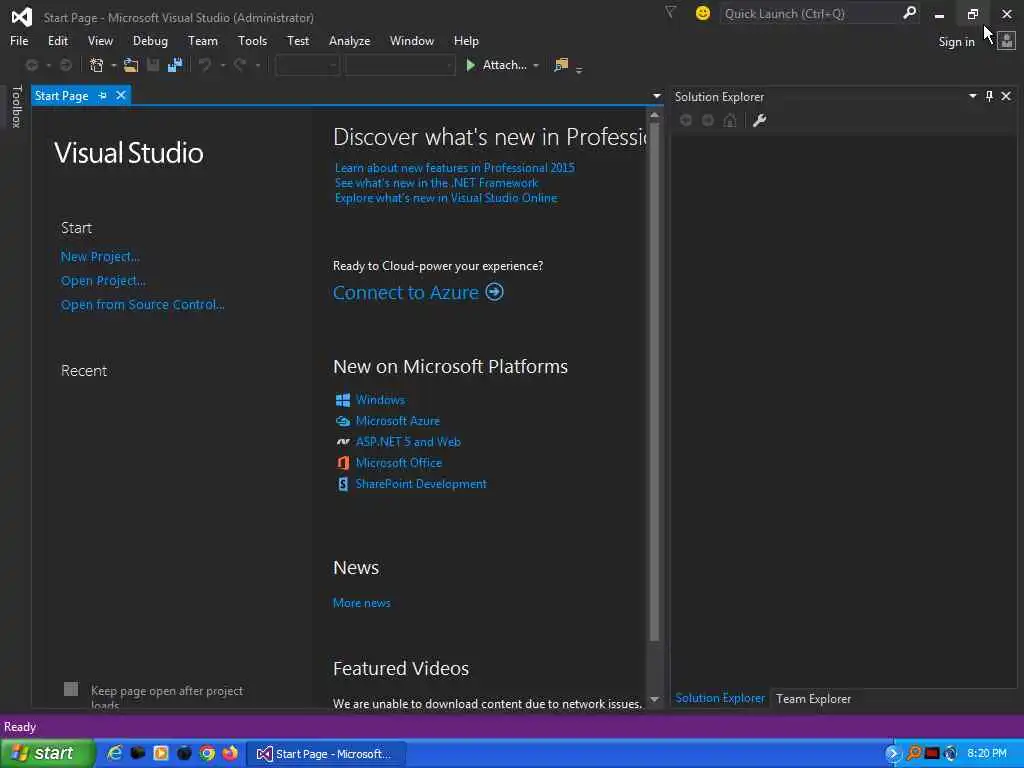Image resolution: width=1024 pixels, height=768 pixels.
Task: Click the SharePoint icon in platforms list
Action: coord(343,484)
